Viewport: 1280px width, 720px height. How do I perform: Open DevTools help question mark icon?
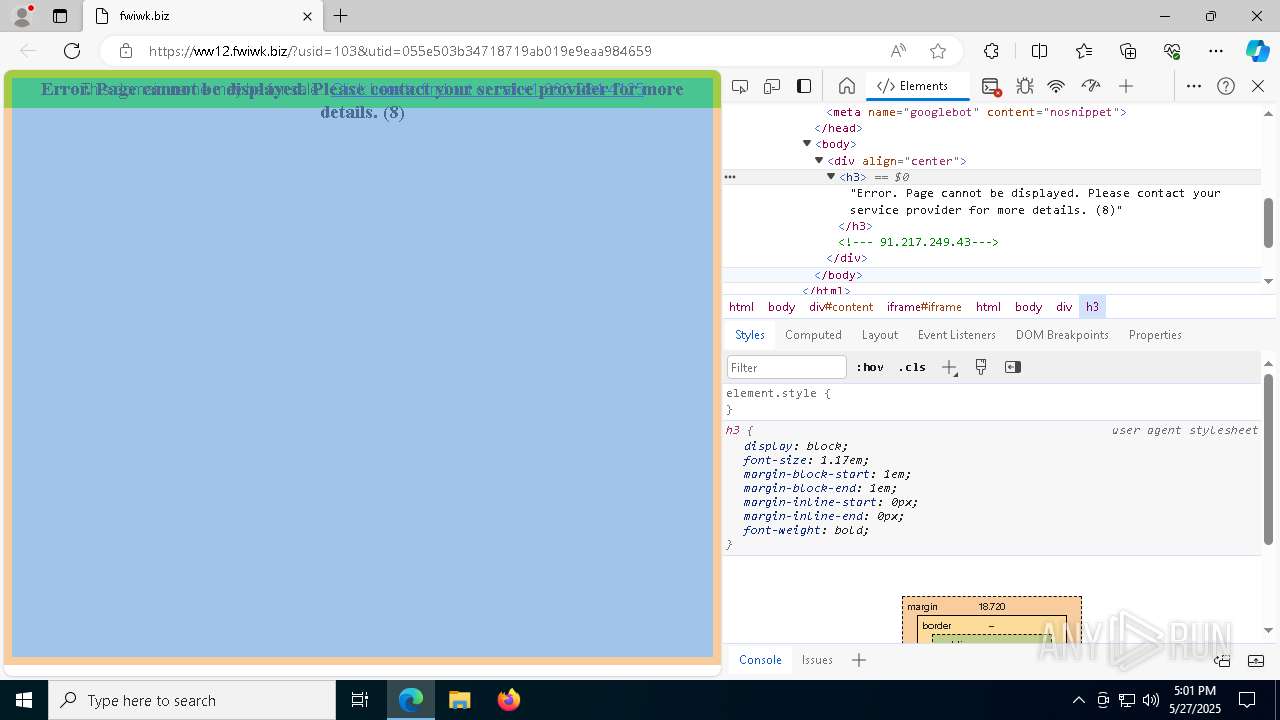tap(1226, 86)
